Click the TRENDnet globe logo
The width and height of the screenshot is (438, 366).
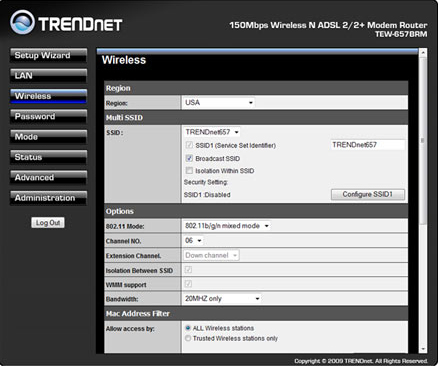tap(22, 22)
